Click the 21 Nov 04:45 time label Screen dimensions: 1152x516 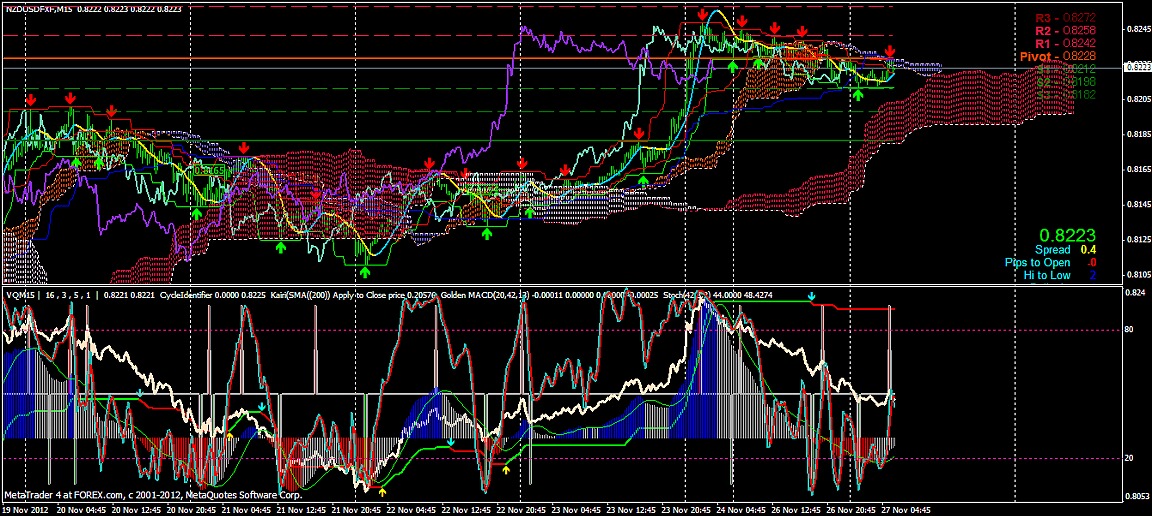246,509
